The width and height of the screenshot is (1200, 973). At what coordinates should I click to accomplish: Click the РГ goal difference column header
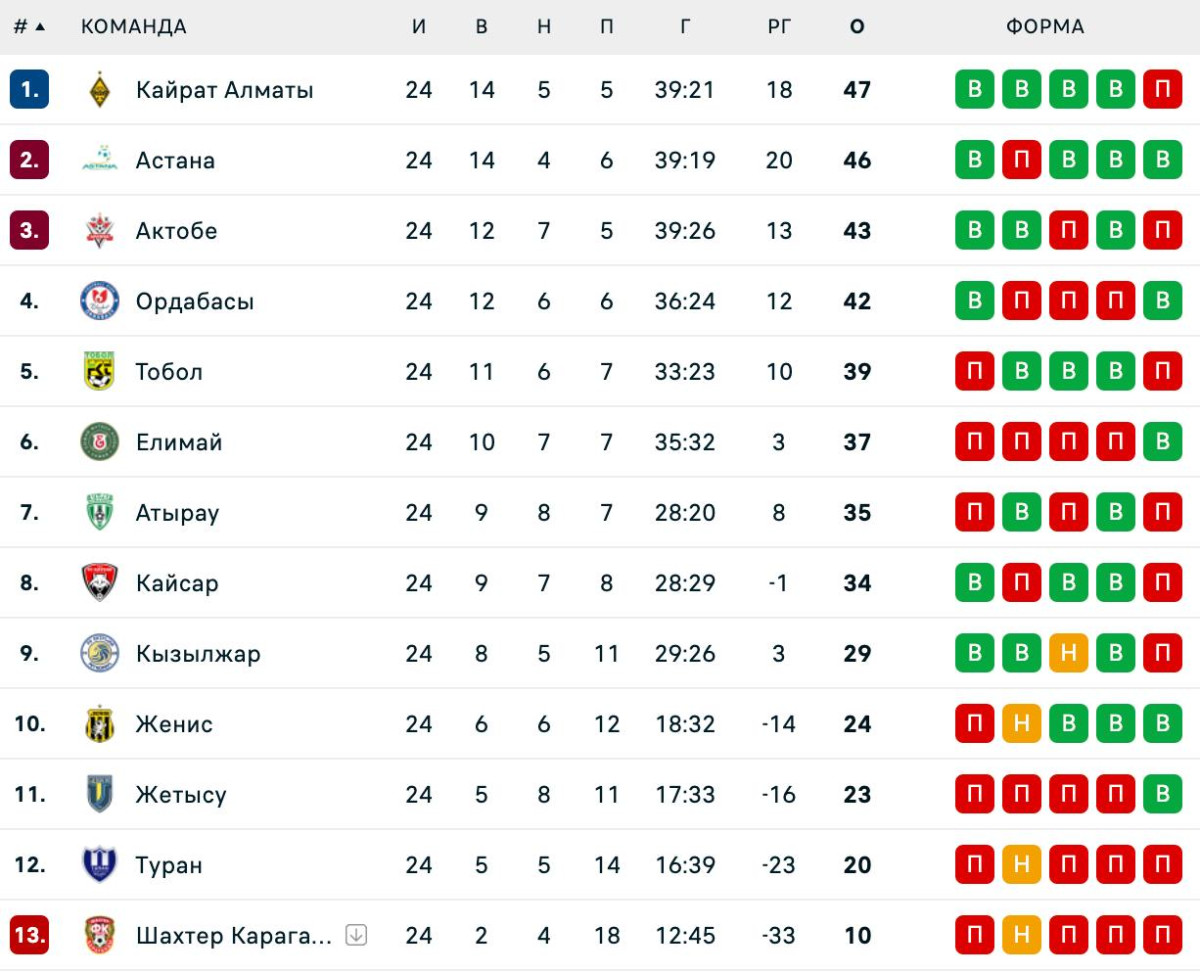point(779,27)
